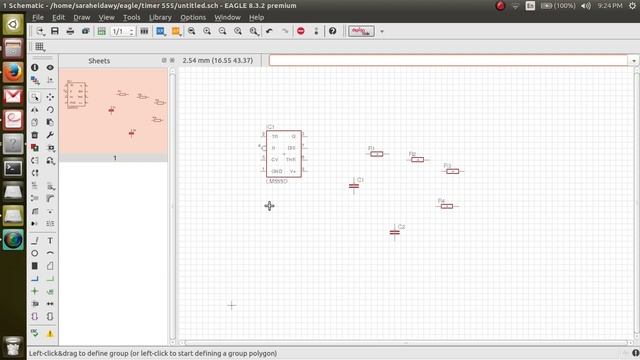Click the Zoom select icon
640x360 pixels.
(x=254, y=31)
